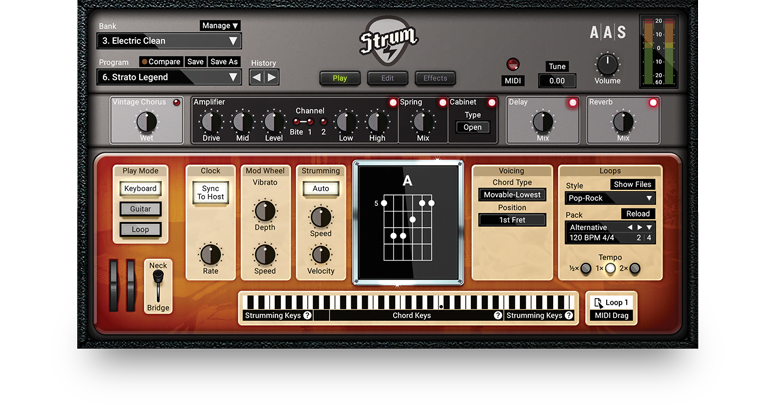Toggle the Spring reverb power LED
774x405 pixels.
coord(443,102)
